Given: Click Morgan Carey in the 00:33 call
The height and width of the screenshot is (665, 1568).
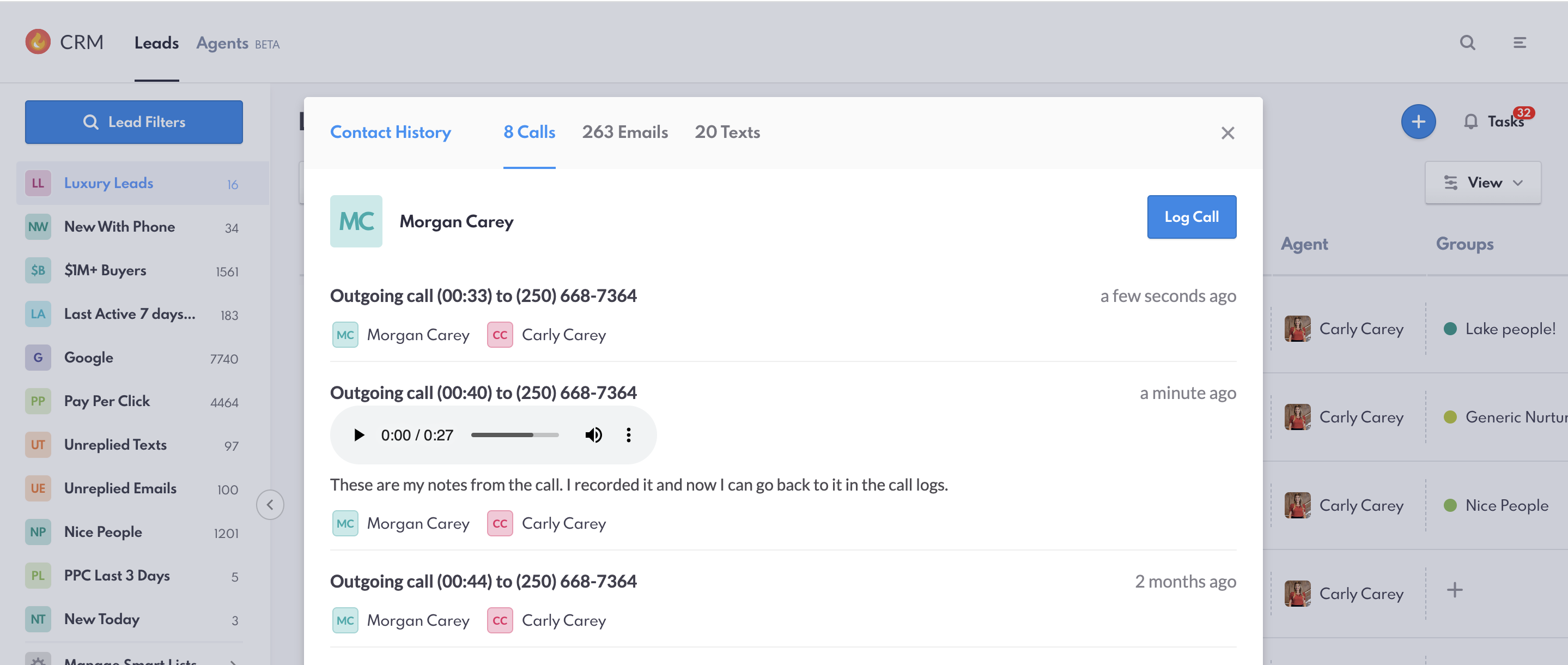Looking at the screenshot, I should click(x=400, y=334).
